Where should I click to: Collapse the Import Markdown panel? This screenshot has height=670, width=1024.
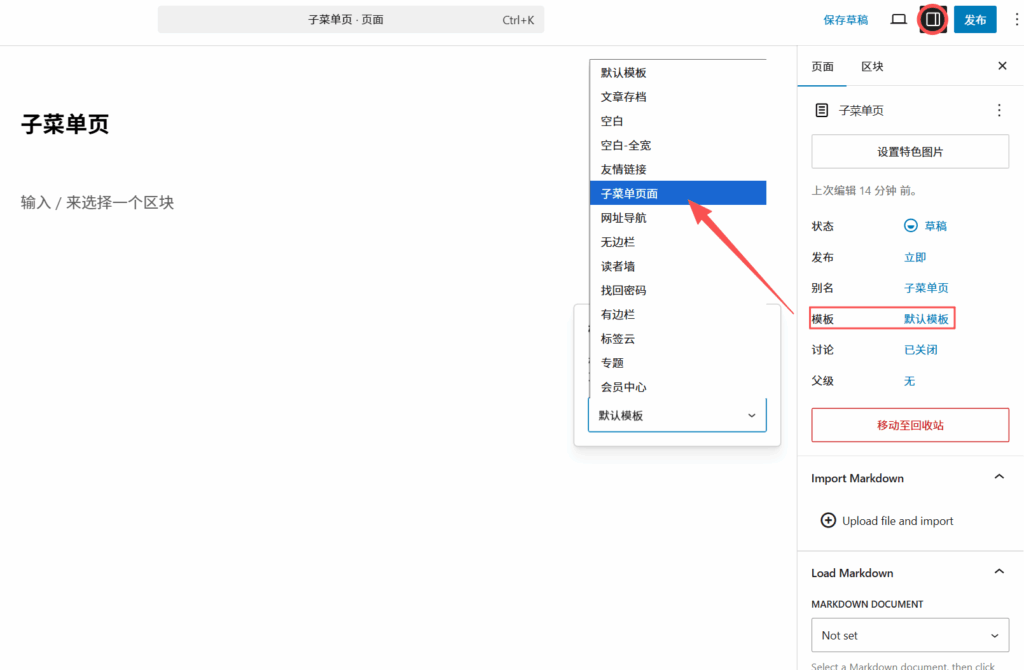coord(998,478)
